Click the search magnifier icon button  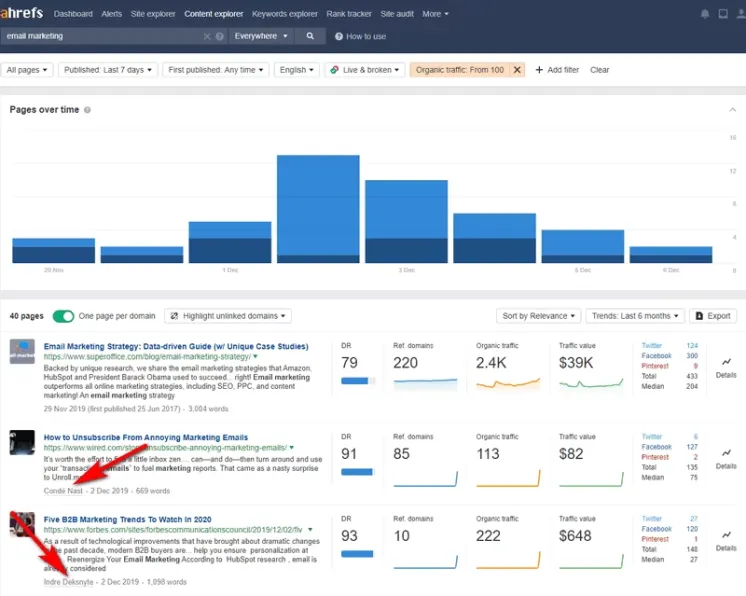click(310, 36)
